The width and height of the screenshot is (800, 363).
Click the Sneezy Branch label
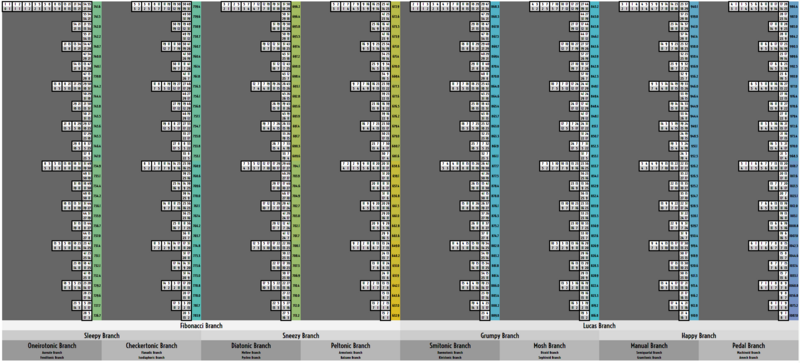click(301, 335)
